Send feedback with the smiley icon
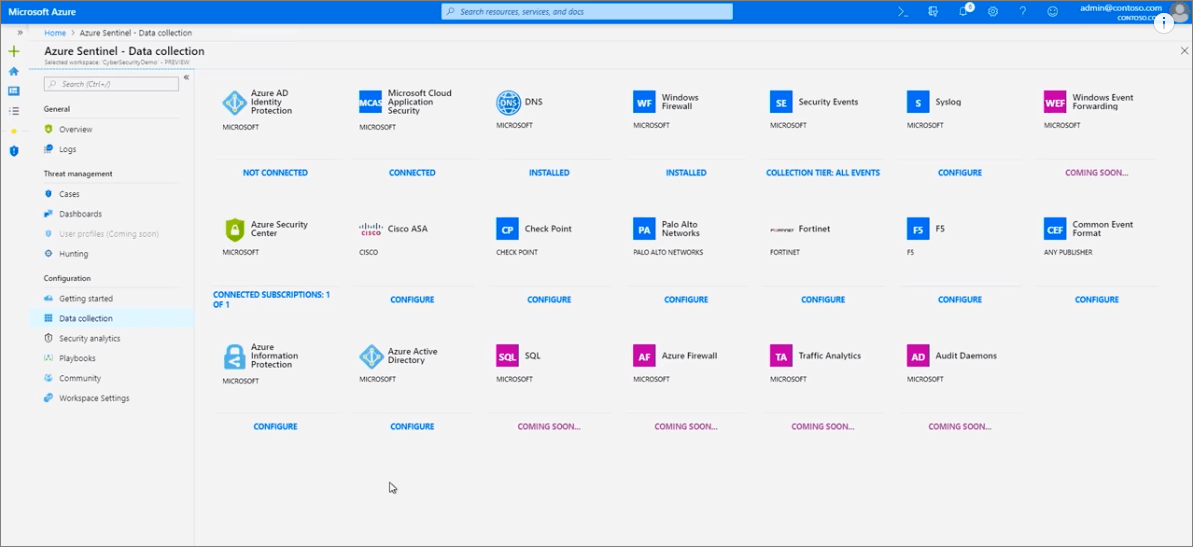The width and height of the screenshot is (1193, 547). pos(1053,11)
